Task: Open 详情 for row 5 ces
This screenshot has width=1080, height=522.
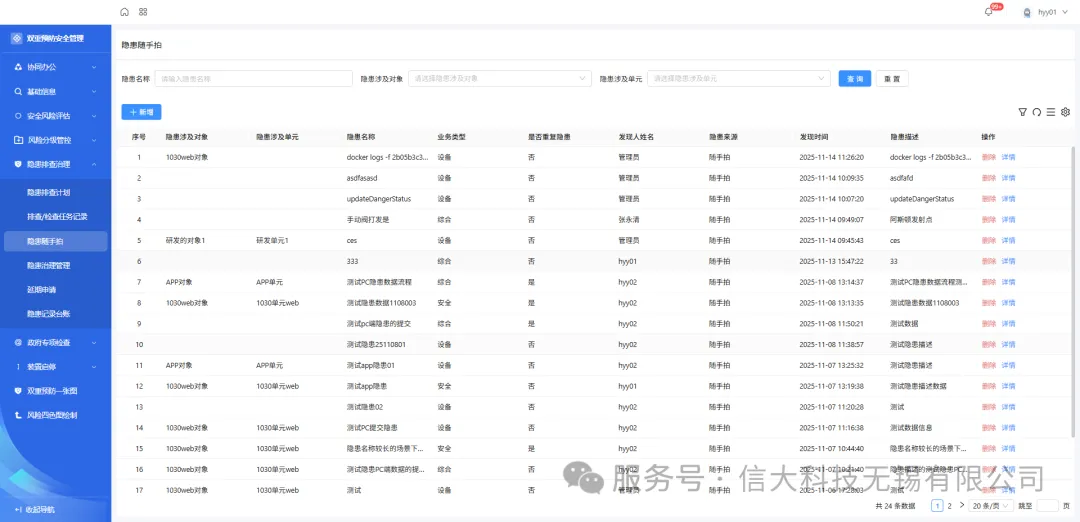Action: click(1008, 240)
